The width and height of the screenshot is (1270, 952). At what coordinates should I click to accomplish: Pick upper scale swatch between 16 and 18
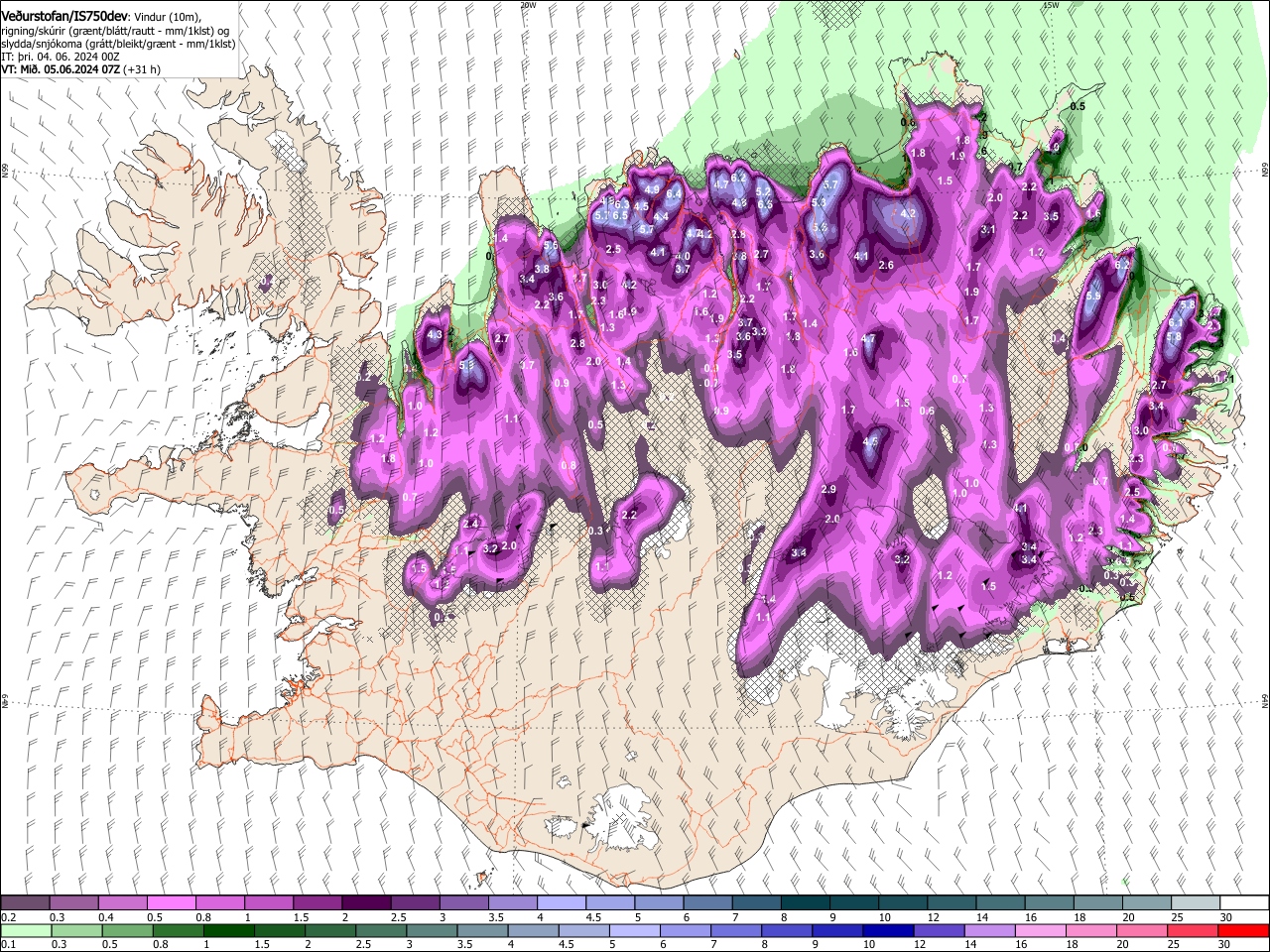coord(1048,903)
